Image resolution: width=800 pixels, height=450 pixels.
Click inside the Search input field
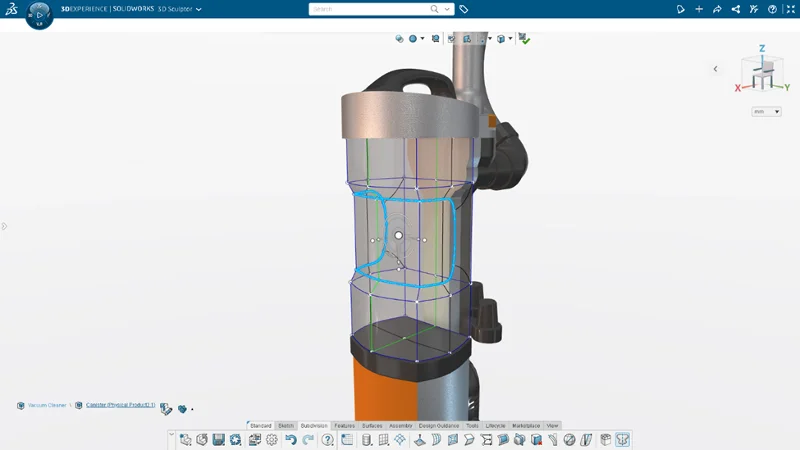click(368, 9)
